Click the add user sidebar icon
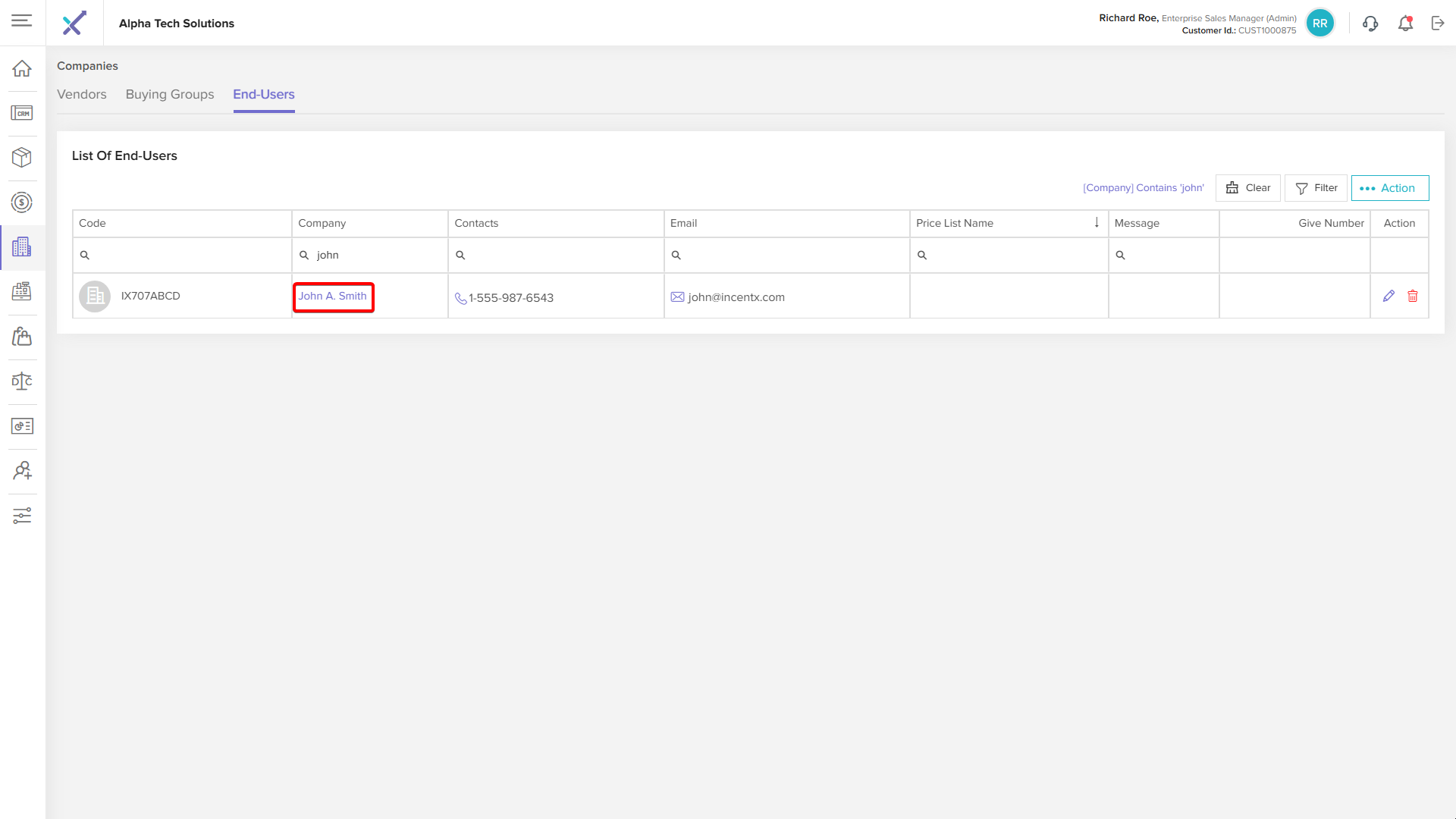The height and width of the screenshot is (819, 1456). point(22,471)
